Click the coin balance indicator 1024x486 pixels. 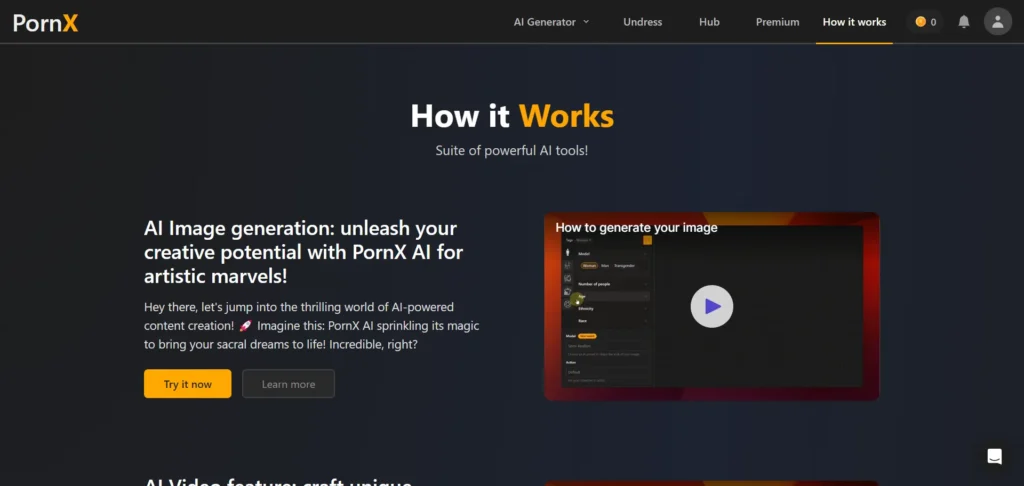point(925,21)
